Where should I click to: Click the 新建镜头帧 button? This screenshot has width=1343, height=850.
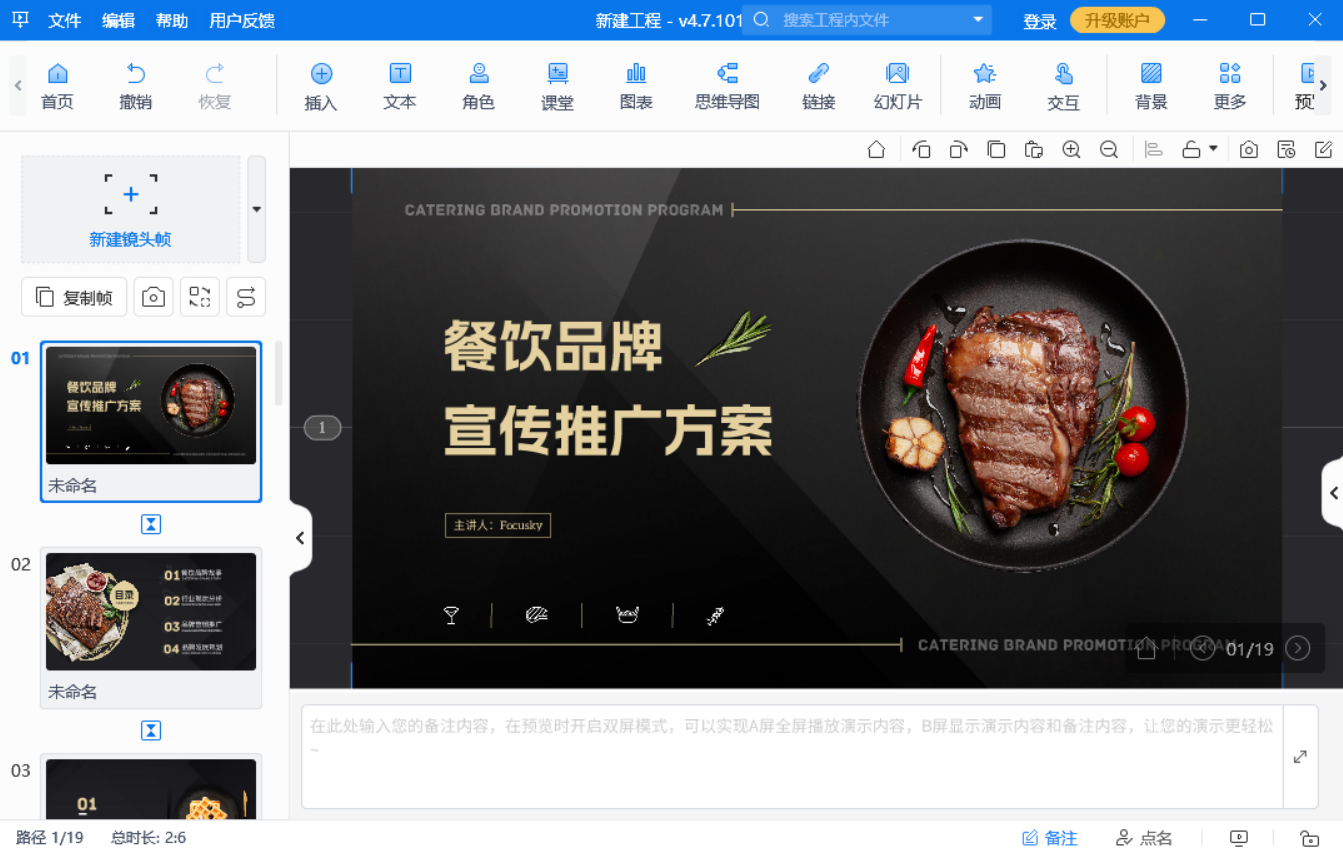(x=131, y=209)
